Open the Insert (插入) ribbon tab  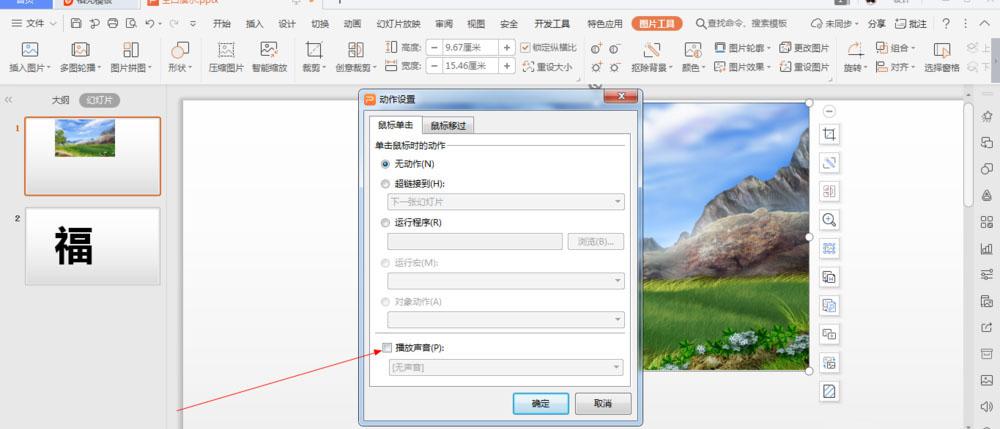click(254, 24)
